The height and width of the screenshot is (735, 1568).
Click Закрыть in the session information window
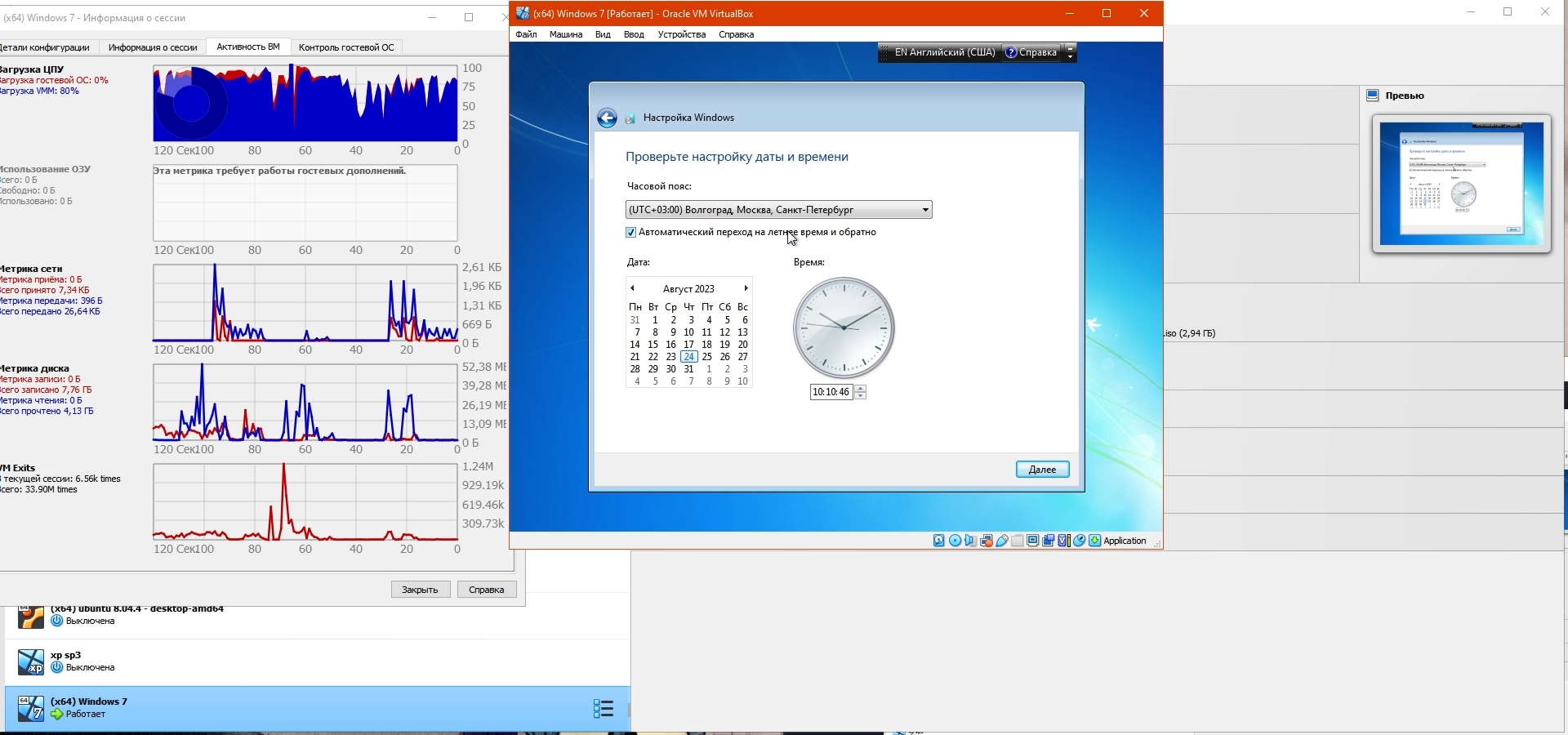[x=421, y=590]
